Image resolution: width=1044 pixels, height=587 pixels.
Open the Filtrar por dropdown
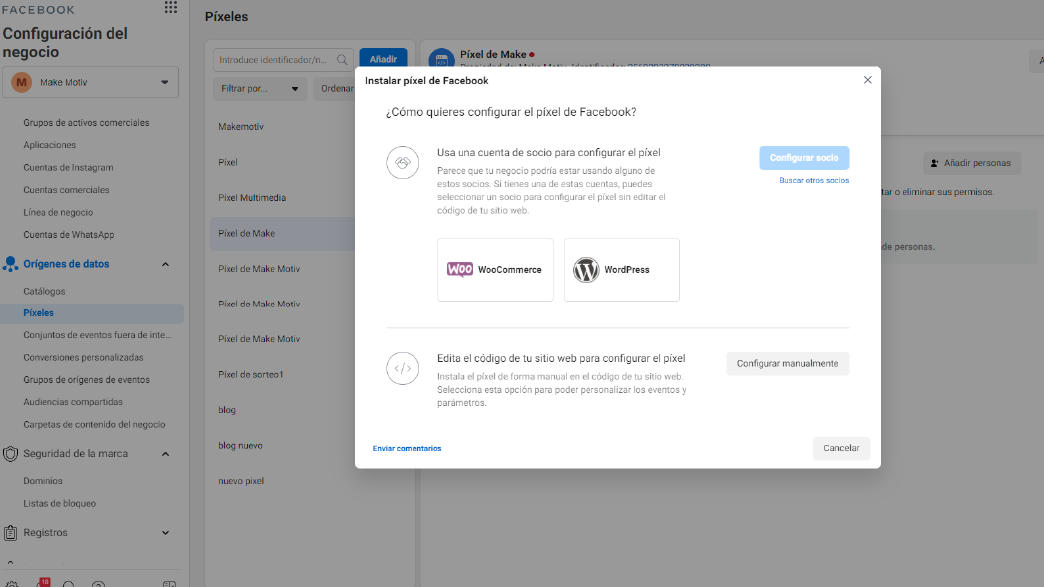(x=260, y=88)
